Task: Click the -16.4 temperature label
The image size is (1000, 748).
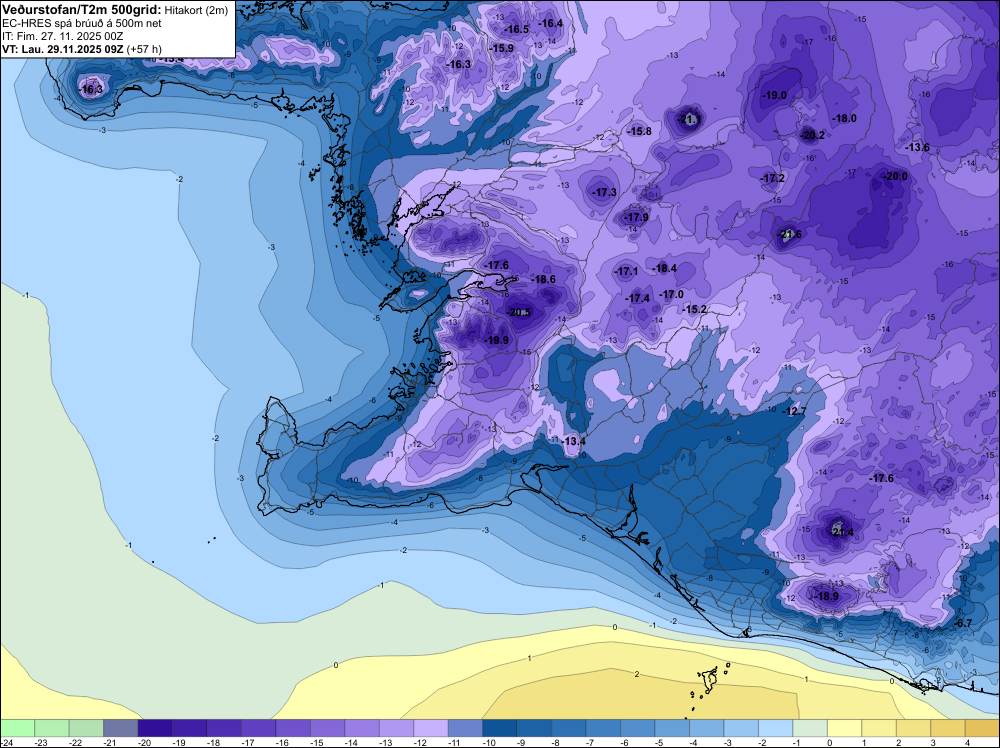Action: click(551, 24)
